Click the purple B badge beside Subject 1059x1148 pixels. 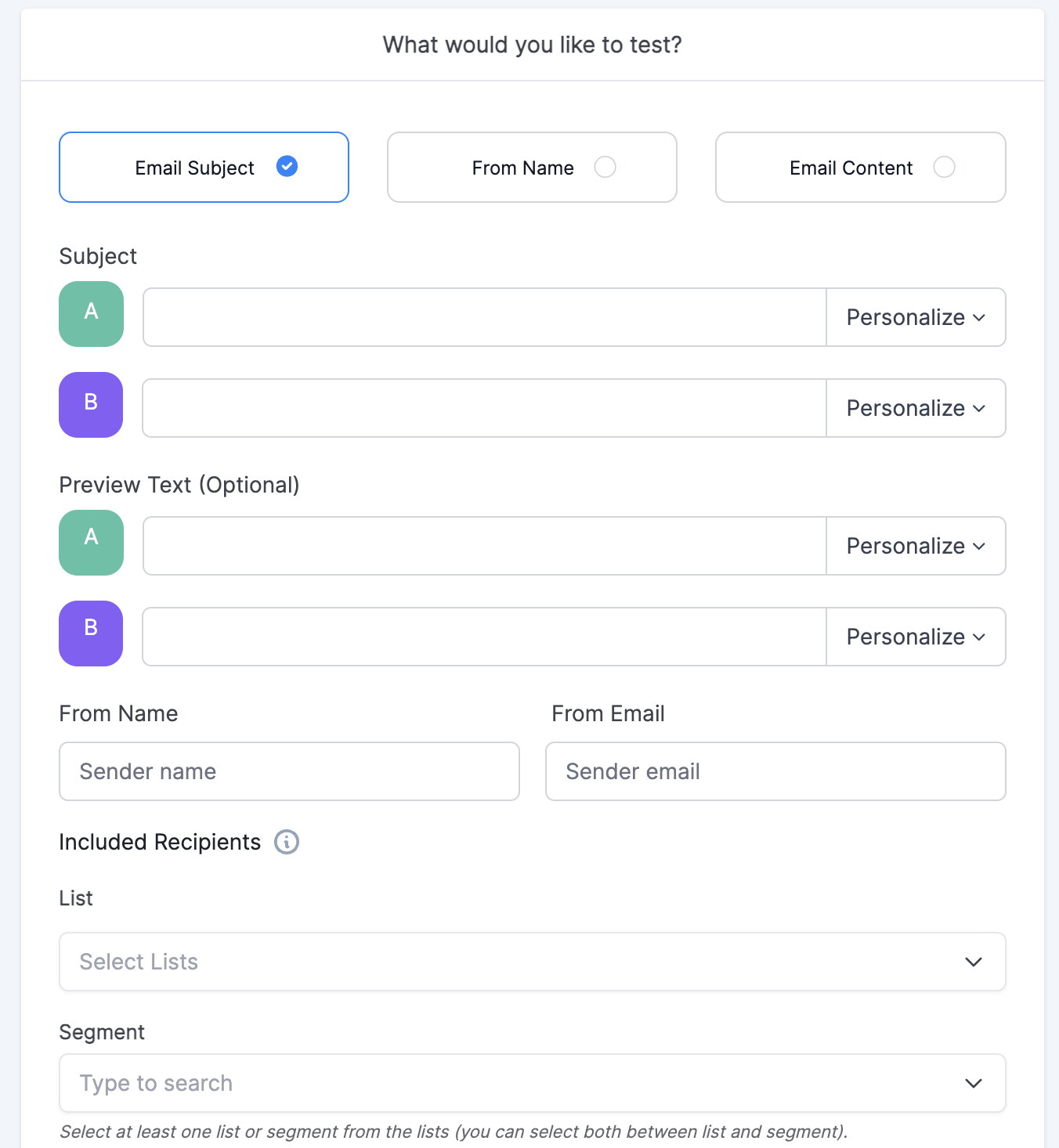click(x=91, y=405)
